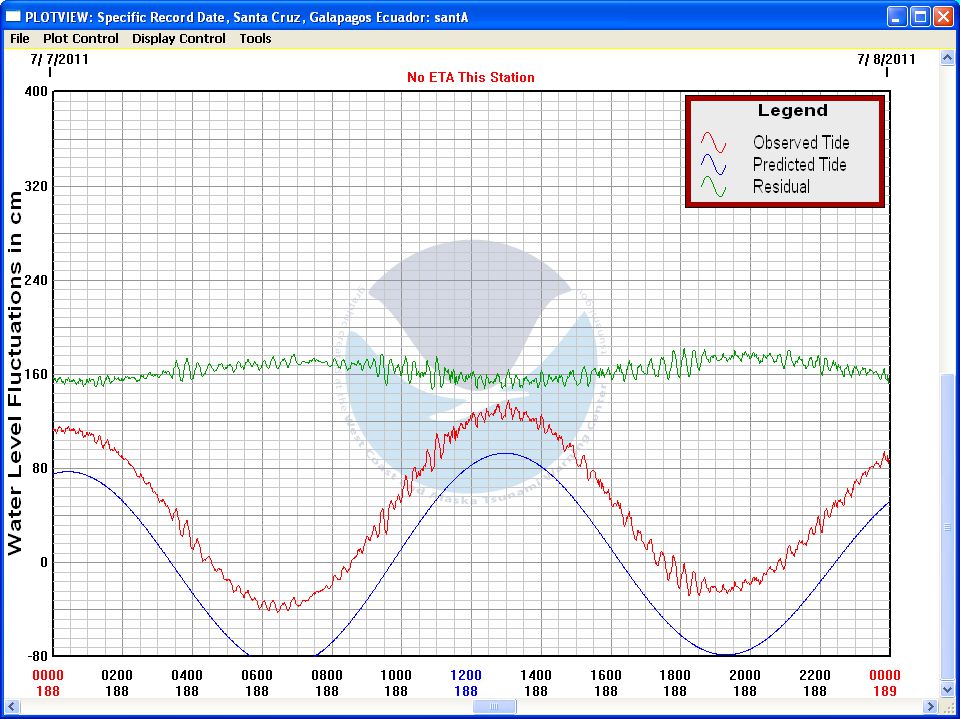Click the "No ETA This Station" text
The image size is (960, 719).
pos(470,77)
